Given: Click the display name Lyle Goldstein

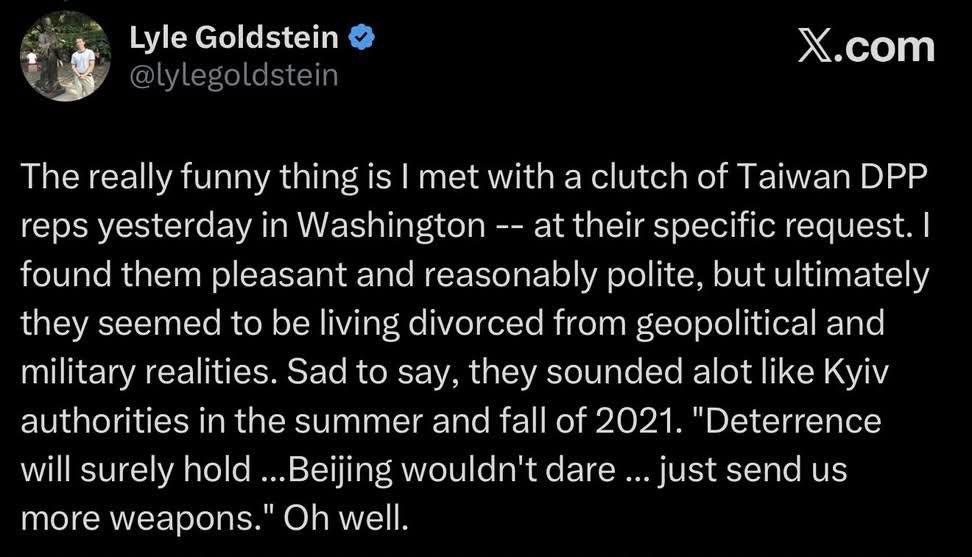Looking at the screenshot, I should [236, 40].
